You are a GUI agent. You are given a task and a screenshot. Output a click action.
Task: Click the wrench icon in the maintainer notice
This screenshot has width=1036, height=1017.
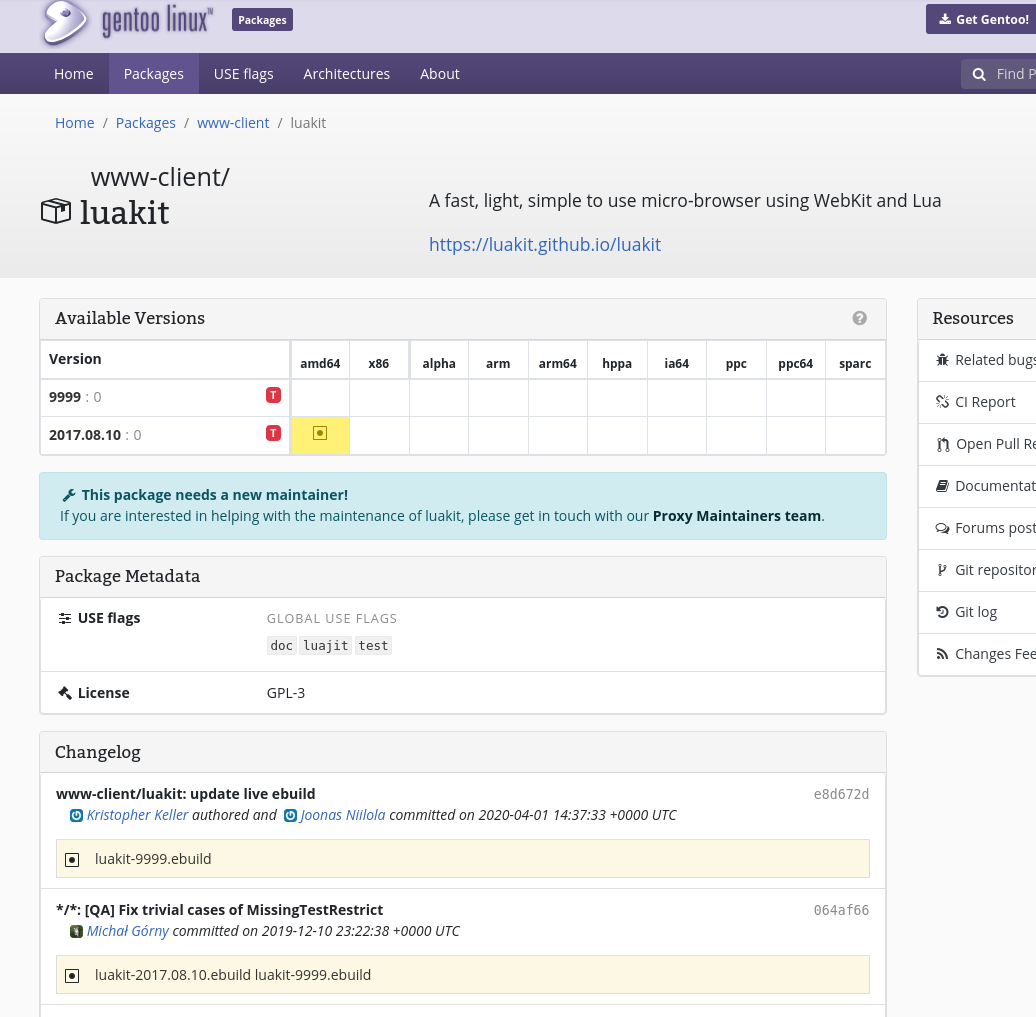pyautogui.click(x=69, y=495)
